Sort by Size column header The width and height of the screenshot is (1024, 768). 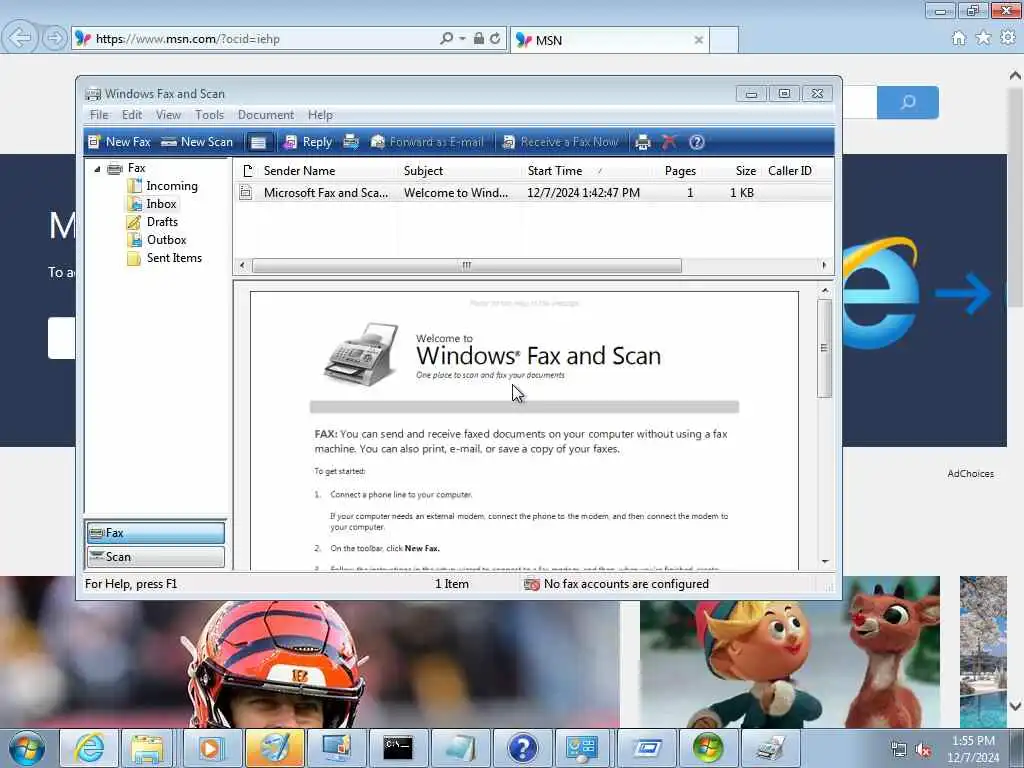pos(745,171)
